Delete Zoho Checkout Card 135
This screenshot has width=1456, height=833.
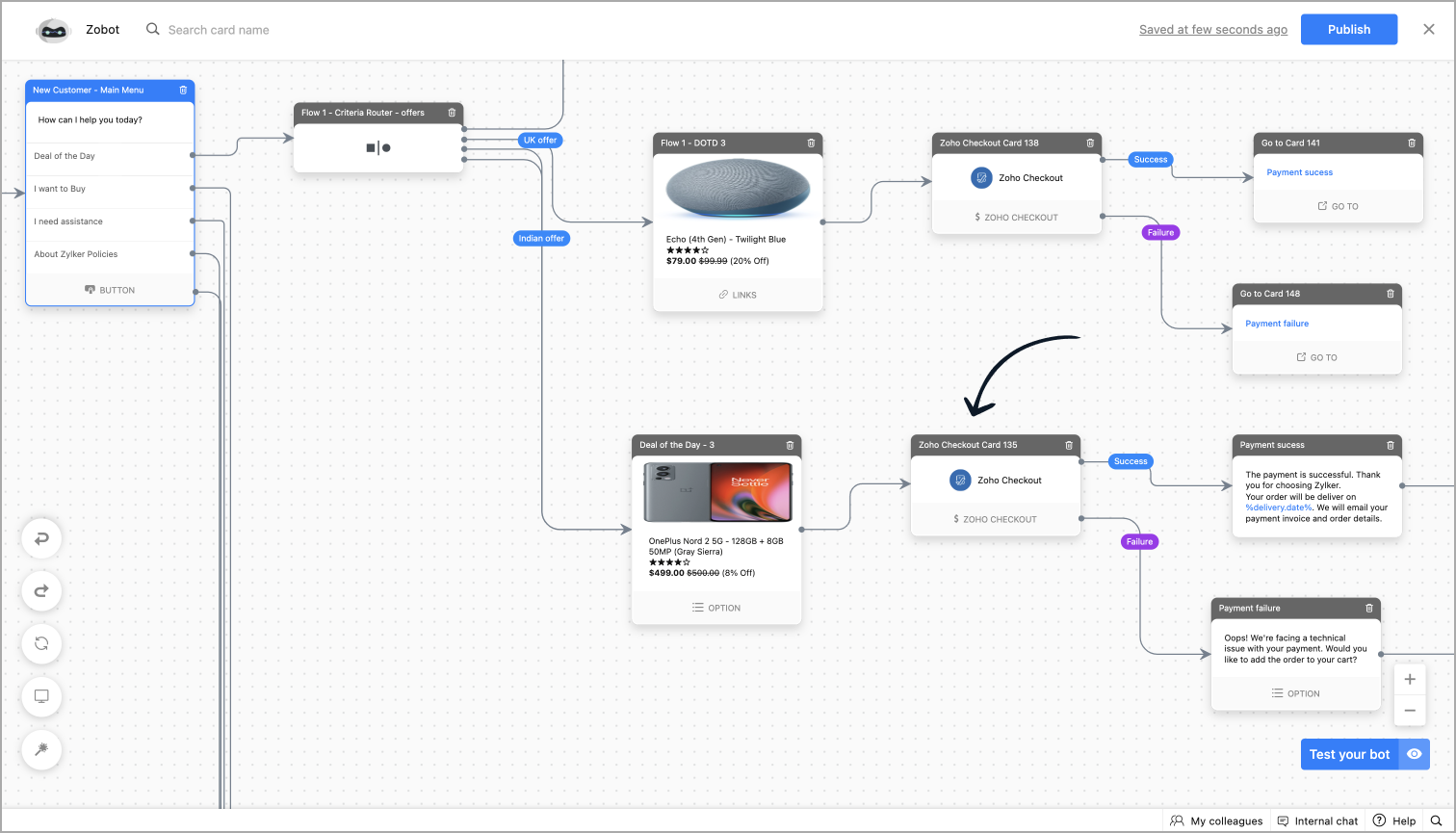(1069, 445)
